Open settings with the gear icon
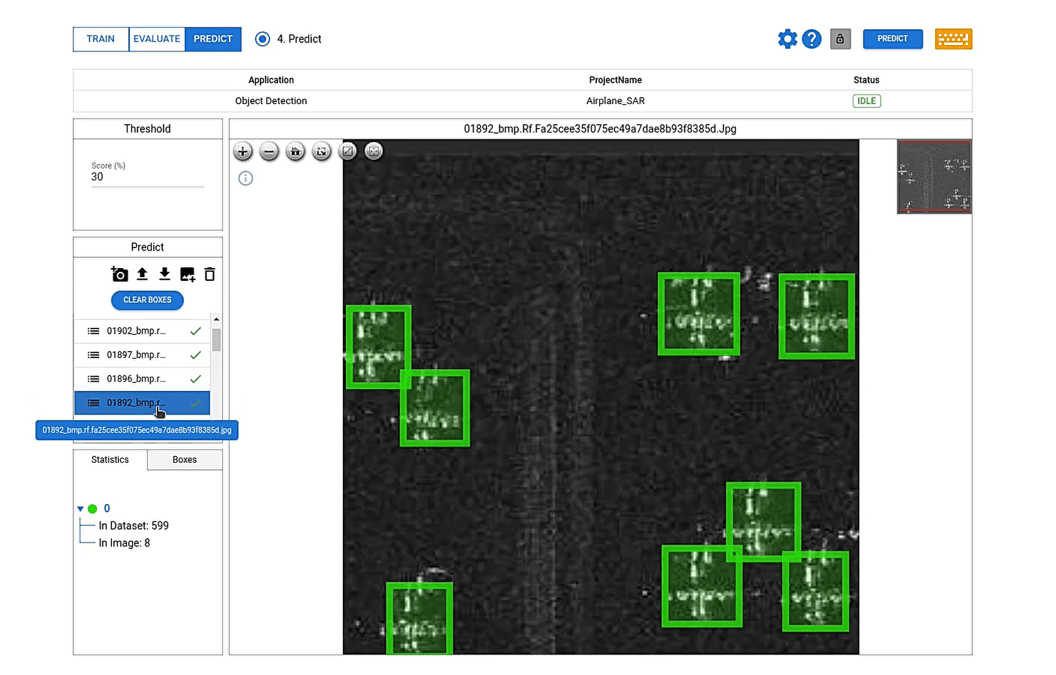1056x675 pixels. tap(787, 38)
